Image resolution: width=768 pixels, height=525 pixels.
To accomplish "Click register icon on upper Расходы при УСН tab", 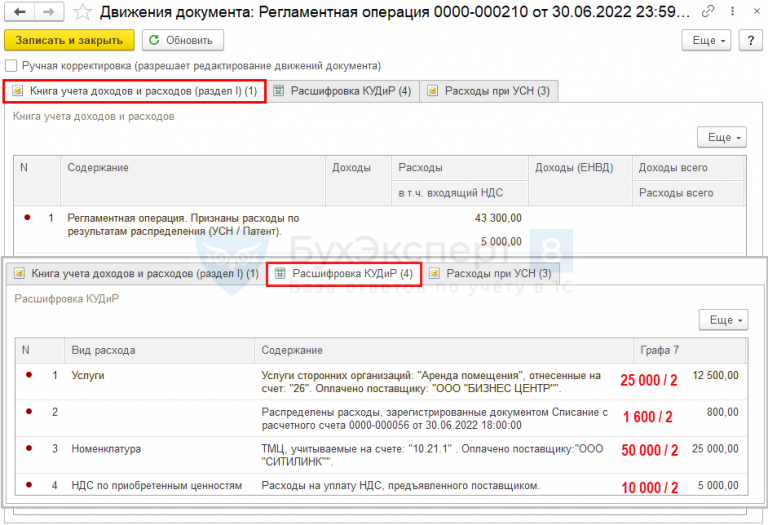I will [x=432, y=91].
